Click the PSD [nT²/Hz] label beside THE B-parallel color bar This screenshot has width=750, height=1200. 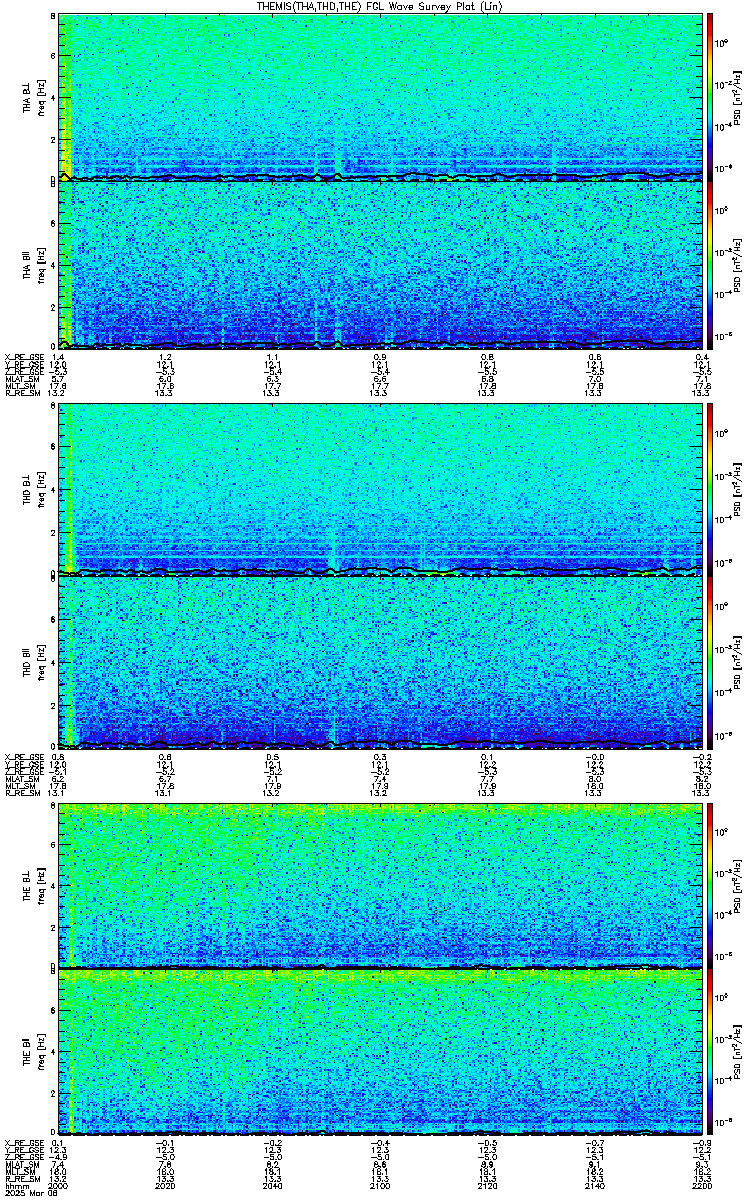[x=738, y=1052]
